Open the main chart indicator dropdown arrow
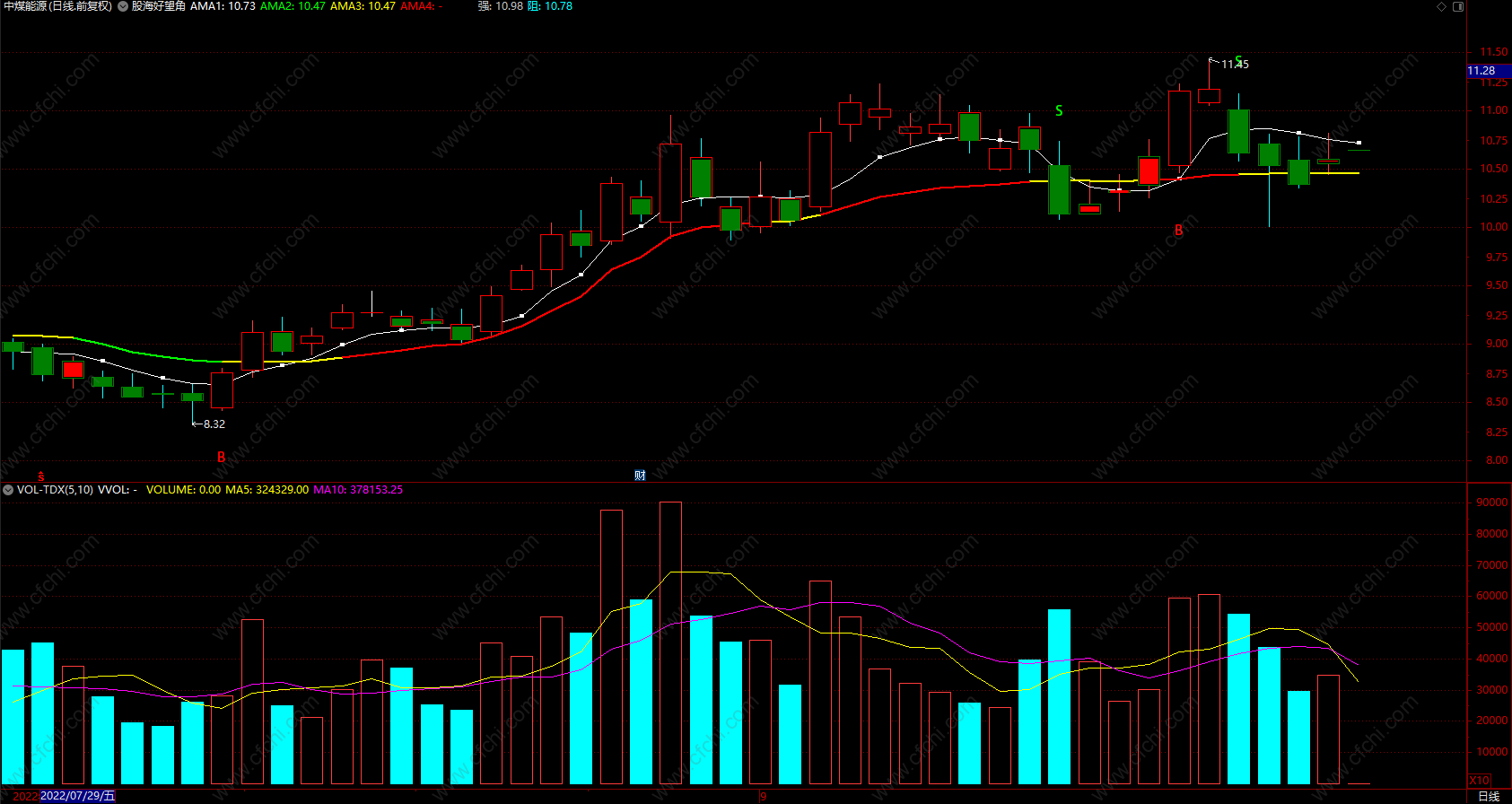Viewport: 1512px width, 804px height. (123, 6)
